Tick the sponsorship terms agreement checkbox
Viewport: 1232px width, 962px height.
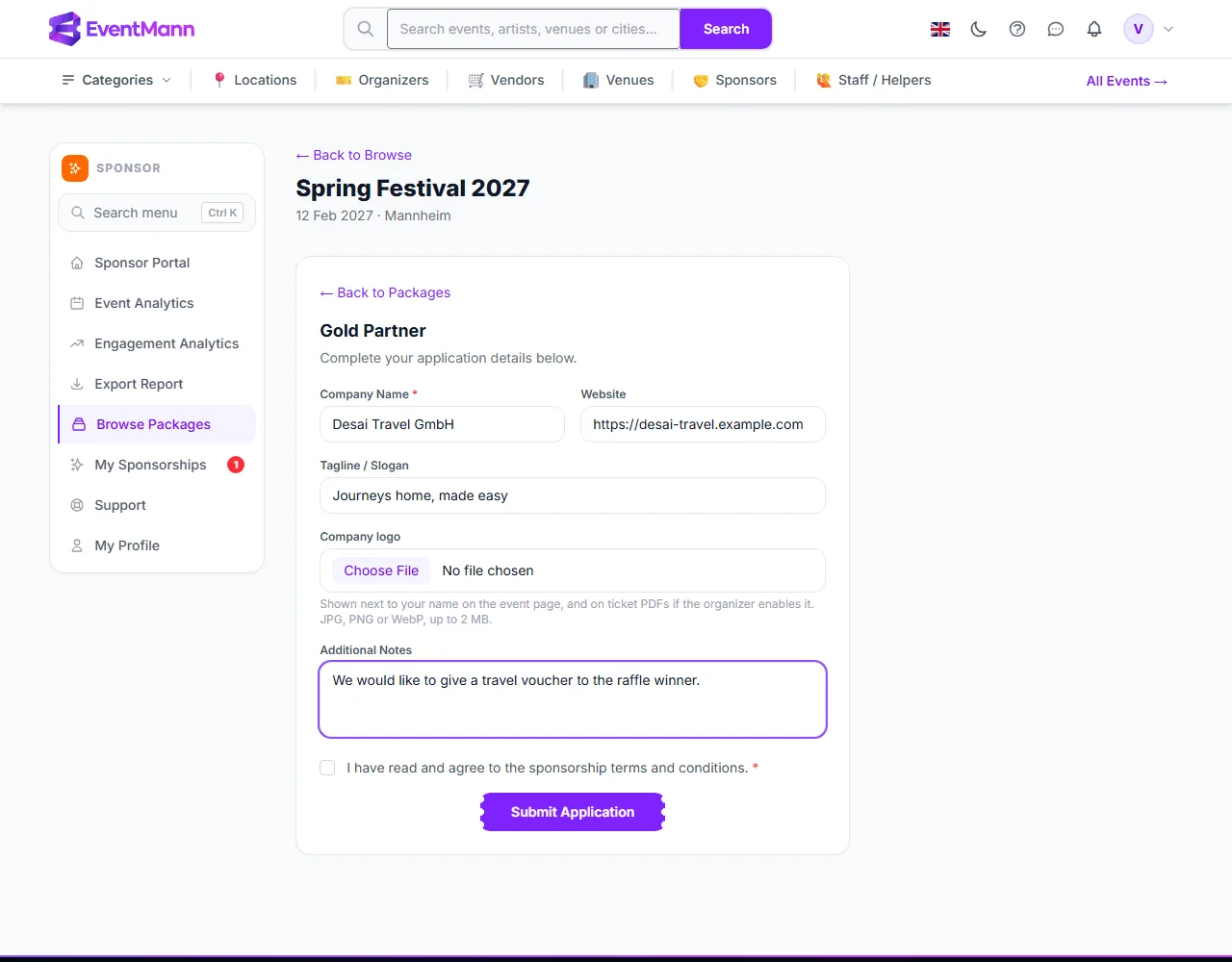pyautogui.click(x=327, y=768)
